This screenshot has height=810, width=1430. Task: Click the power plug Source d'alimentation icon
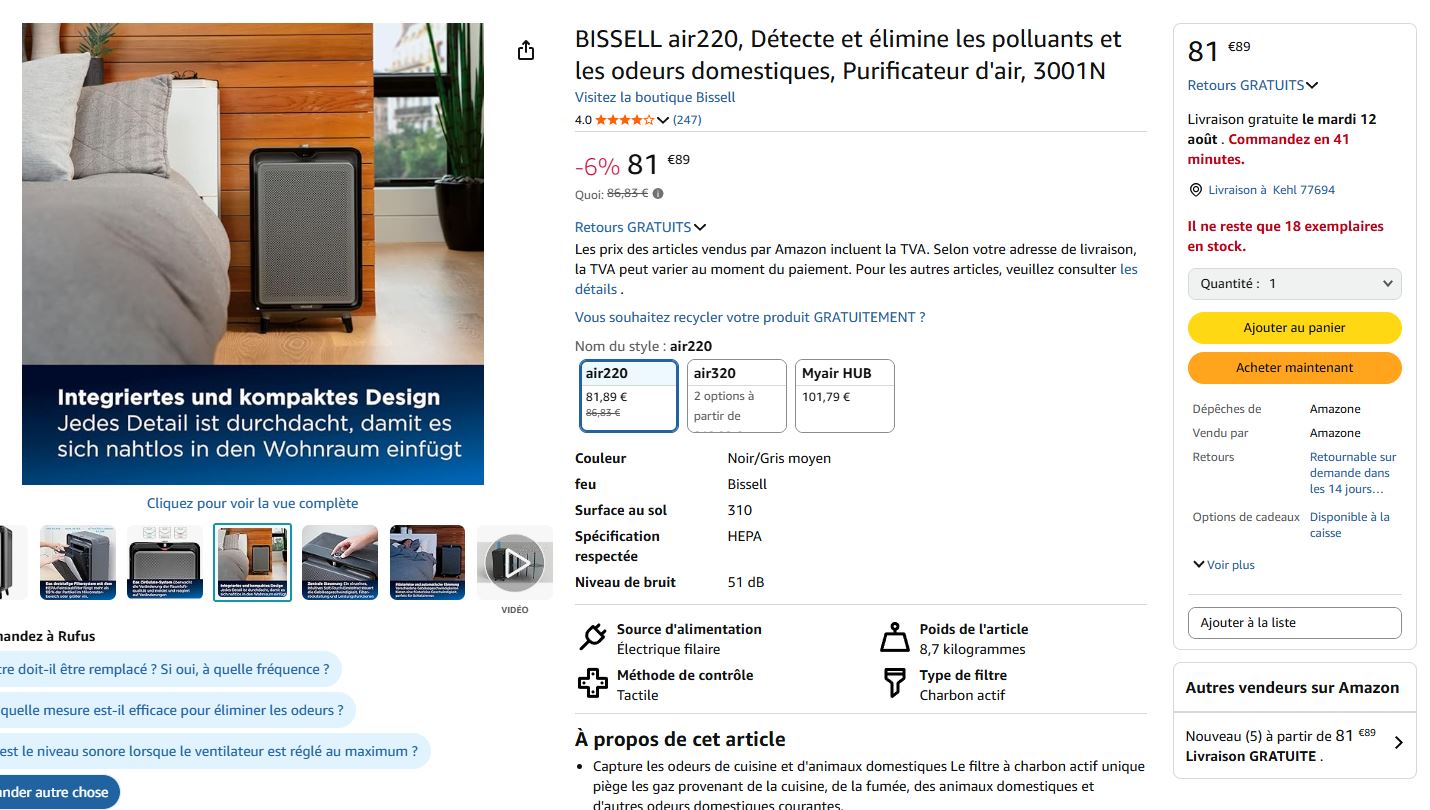coord(593,638)
